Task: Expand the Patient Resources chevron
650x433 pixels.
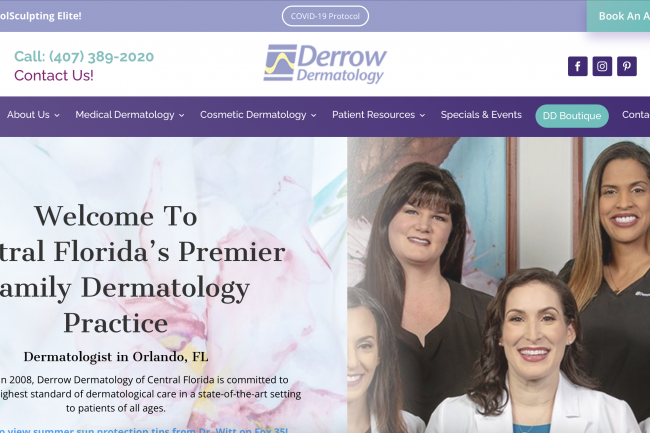Action: (422, 116)
